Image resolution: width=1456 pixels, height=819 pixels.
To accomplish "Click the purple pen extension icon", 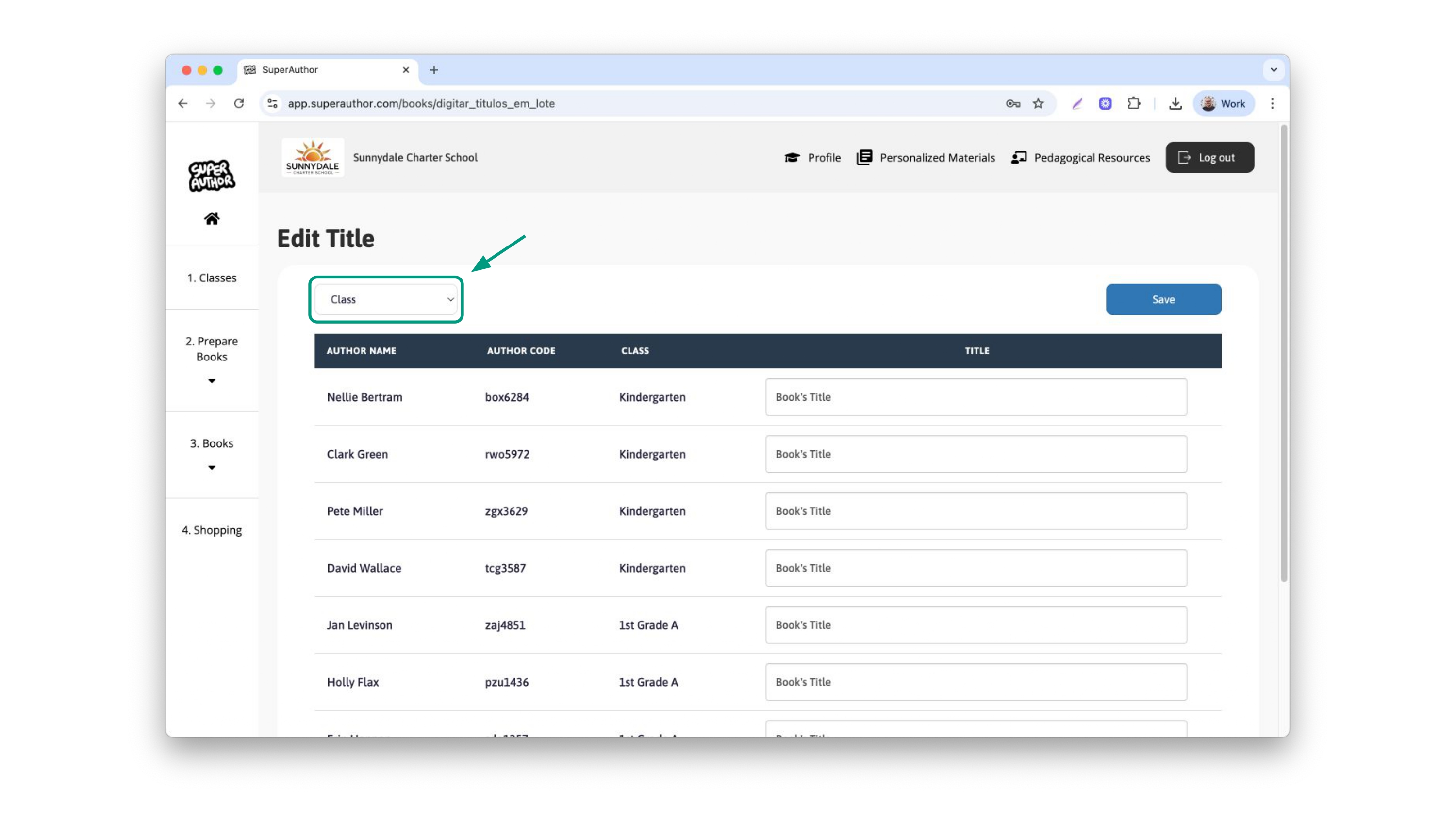I will coord(1077,103).
